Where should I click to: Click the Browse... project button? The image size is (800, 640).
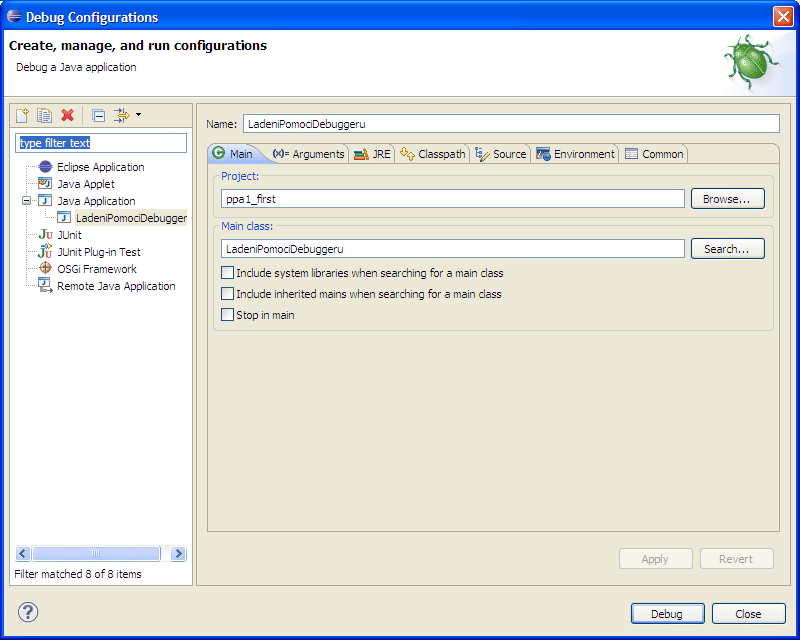(x=728, y=199)
